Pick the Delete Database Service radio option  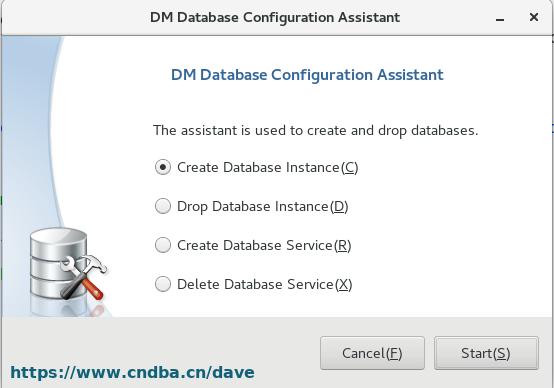[163, 284]
